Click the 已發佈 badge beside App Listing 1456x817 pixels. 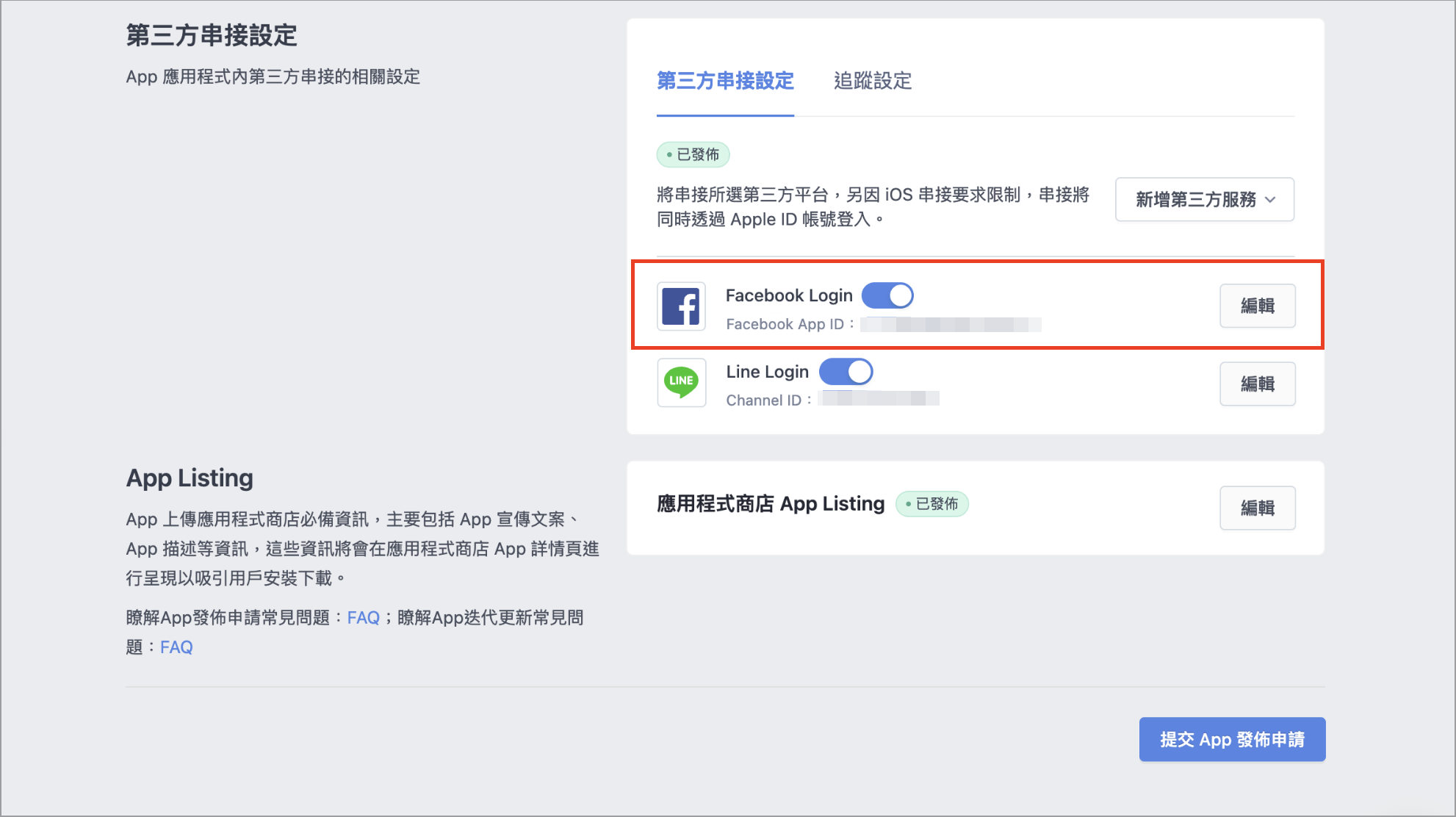[932, 504]
